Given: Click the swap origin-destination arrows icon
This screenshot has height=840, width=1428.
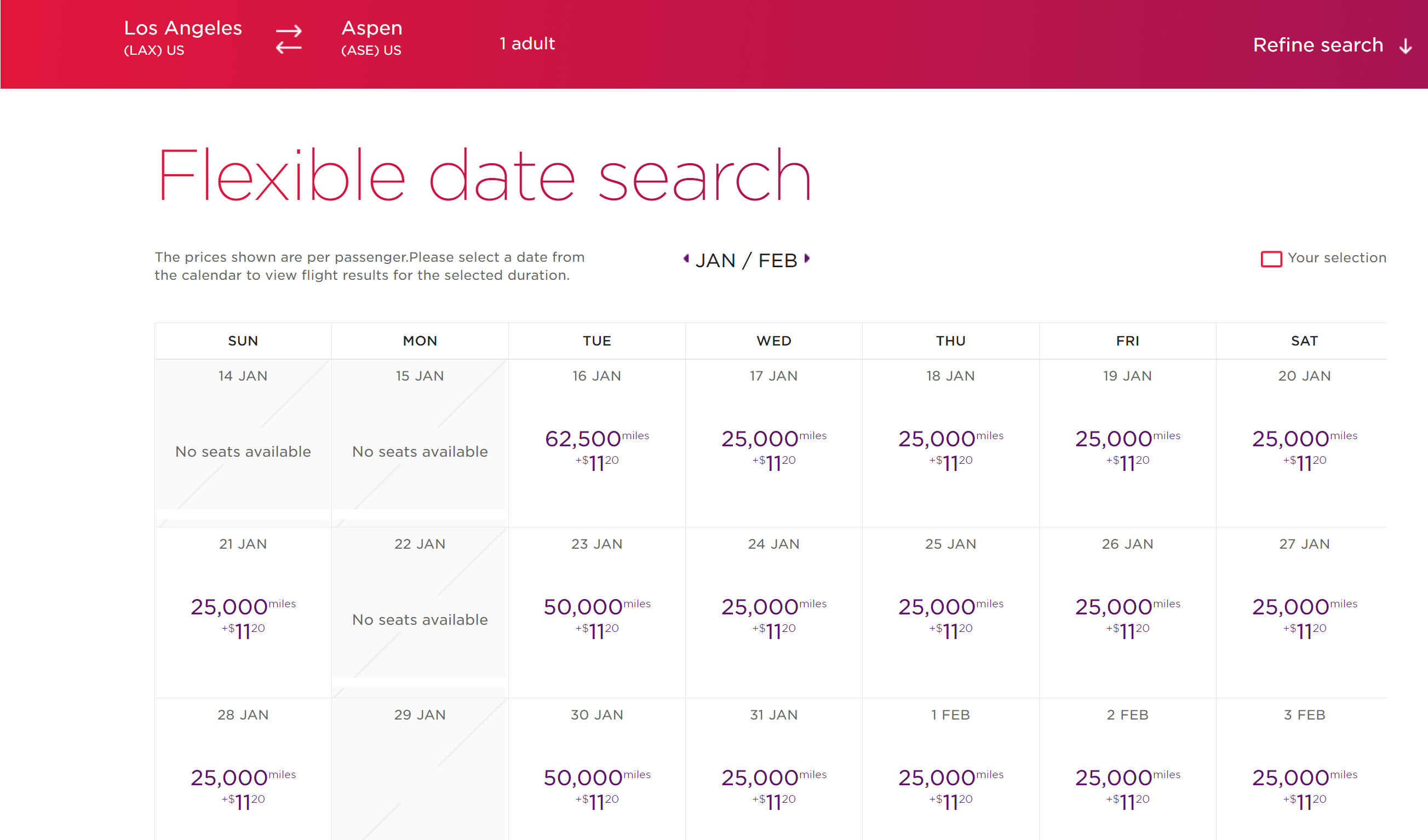Looking at the screenshot, I should coord(289,39).
